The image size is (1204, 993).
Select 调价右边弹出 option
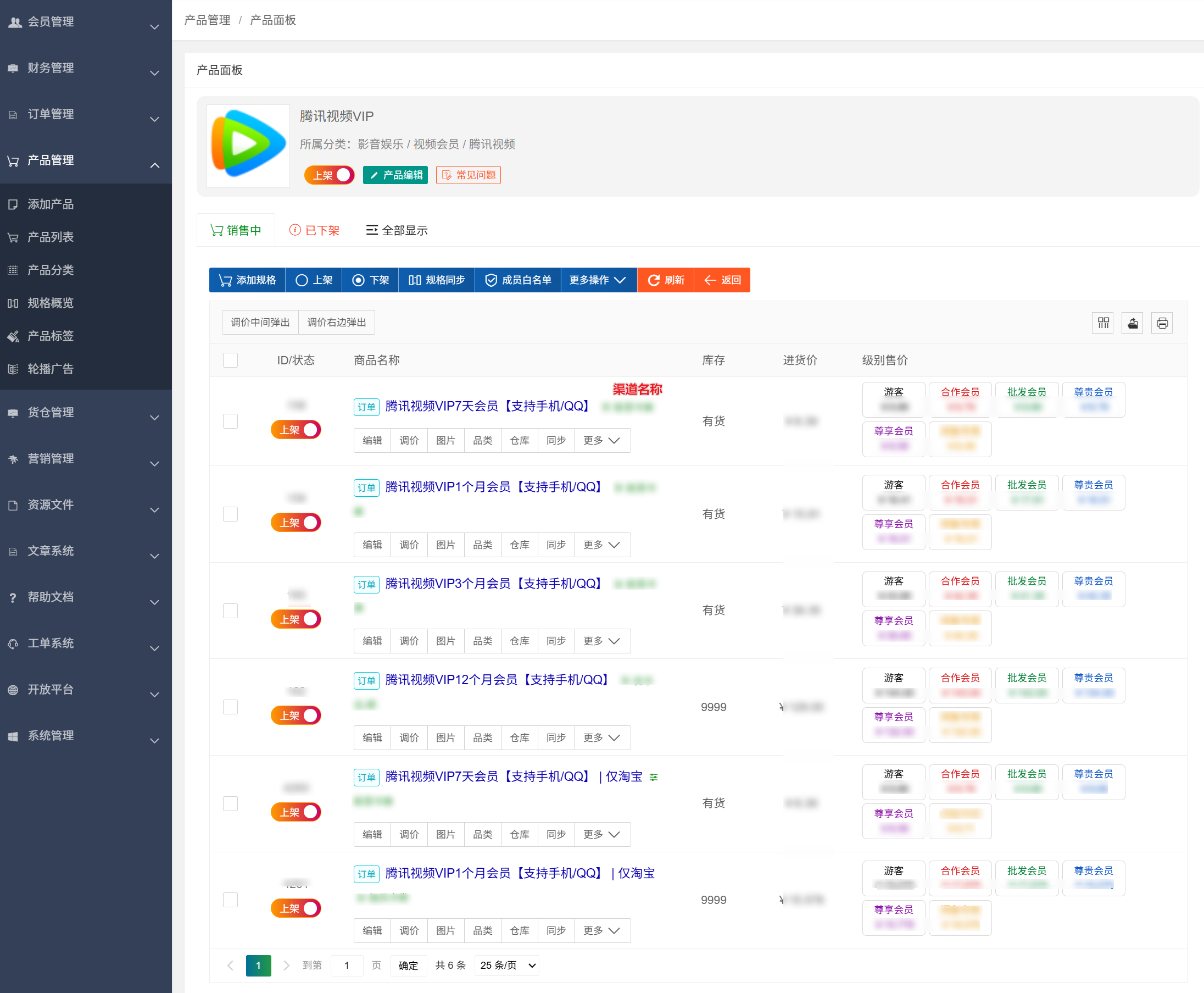pyautogui.click(x=337, y=323)
